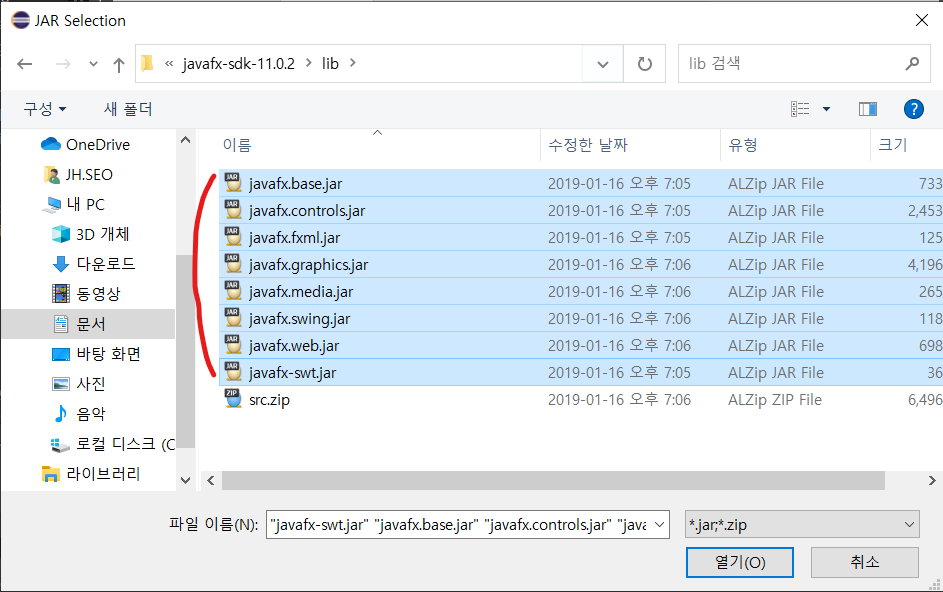Image resolution: width=943 pixels, height=592 pixels.
Task: Create a new folder with 새 폴더
Action: [128, 109]
